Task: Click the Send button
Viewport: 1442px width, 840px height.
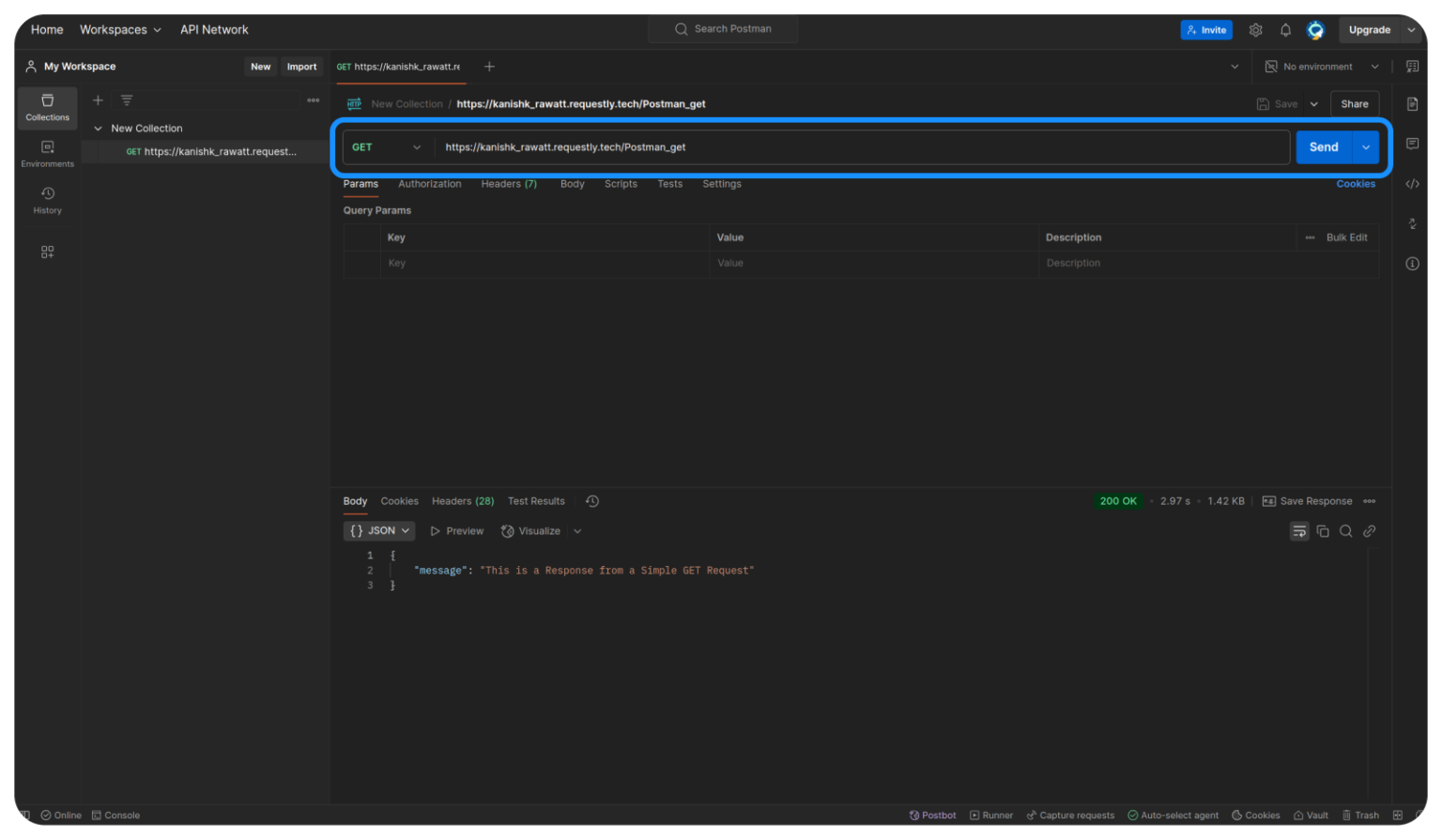Action: [x=1323, y=146]
